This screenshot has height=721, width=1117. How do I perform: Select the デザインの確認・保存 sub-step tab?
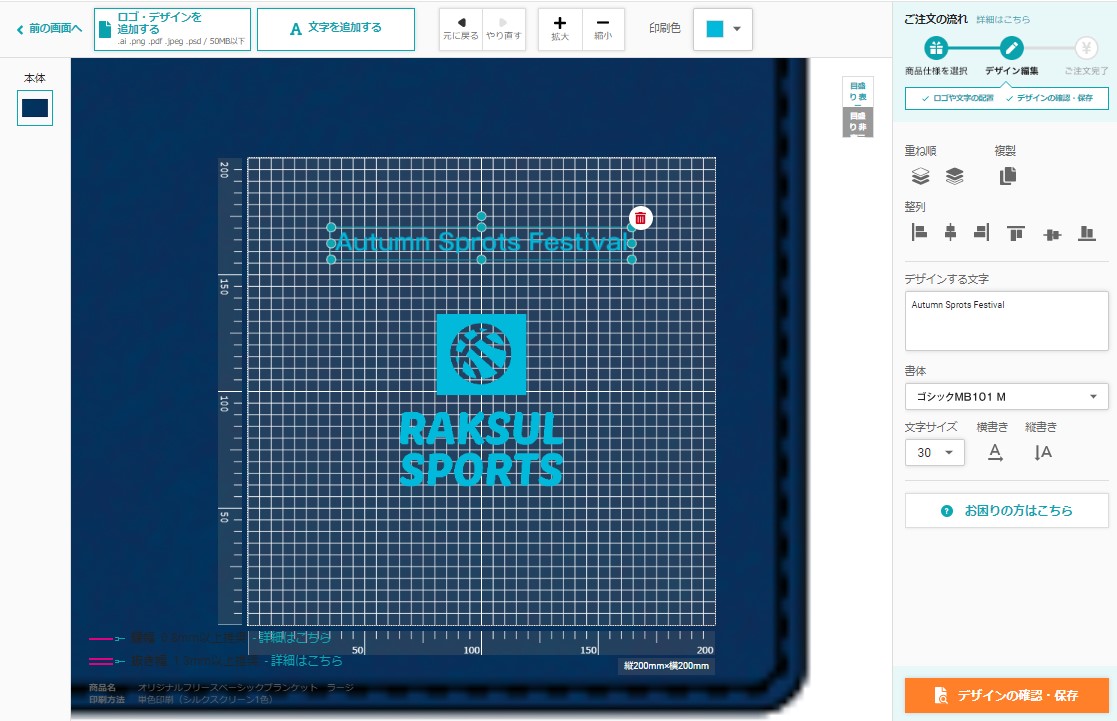(x=1049, y=98)
